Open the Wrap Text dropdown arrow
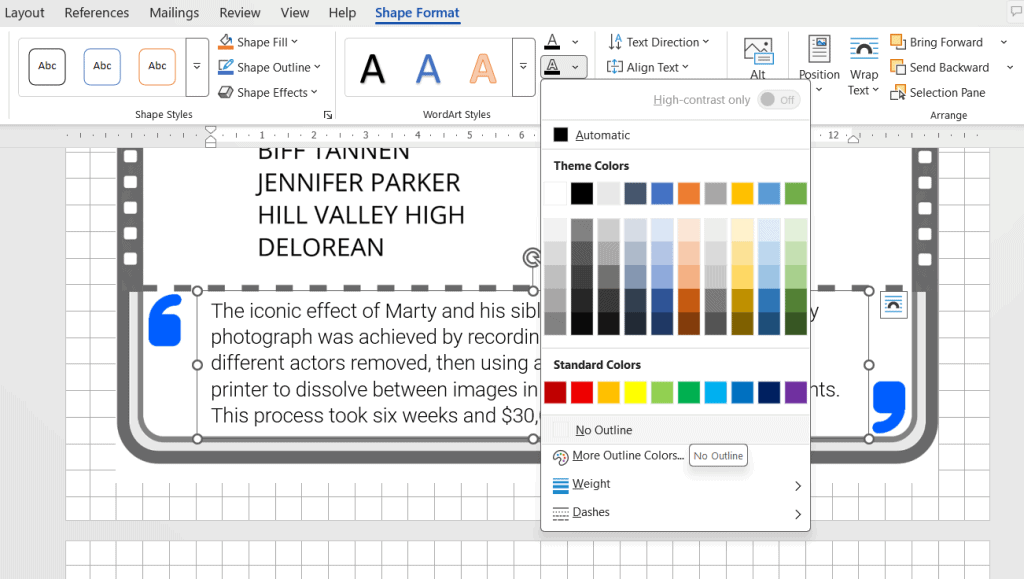Screen dimensions: 1024x579 [x=875, y=90]
